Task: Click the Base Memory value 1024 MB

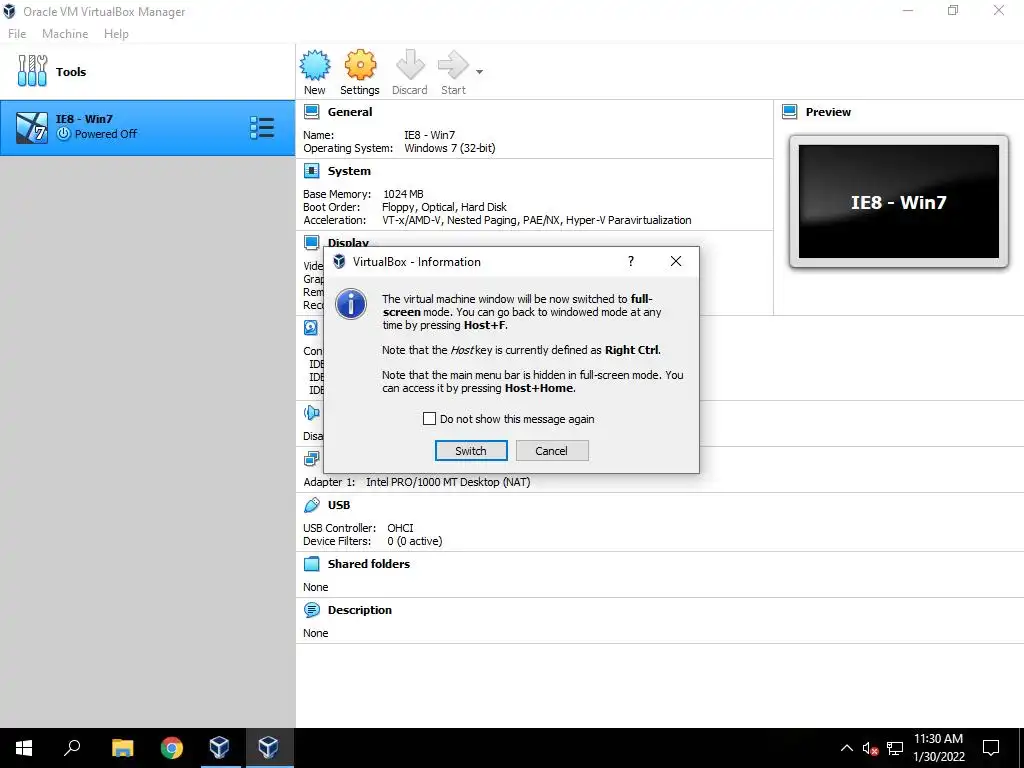Action: tap(403, 194)
